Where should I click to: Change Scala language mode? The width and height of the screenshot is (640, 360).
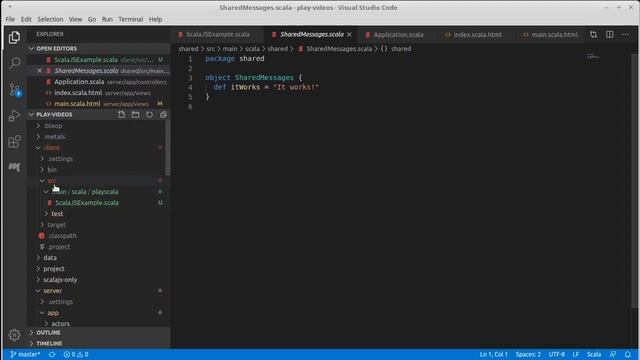594,354
